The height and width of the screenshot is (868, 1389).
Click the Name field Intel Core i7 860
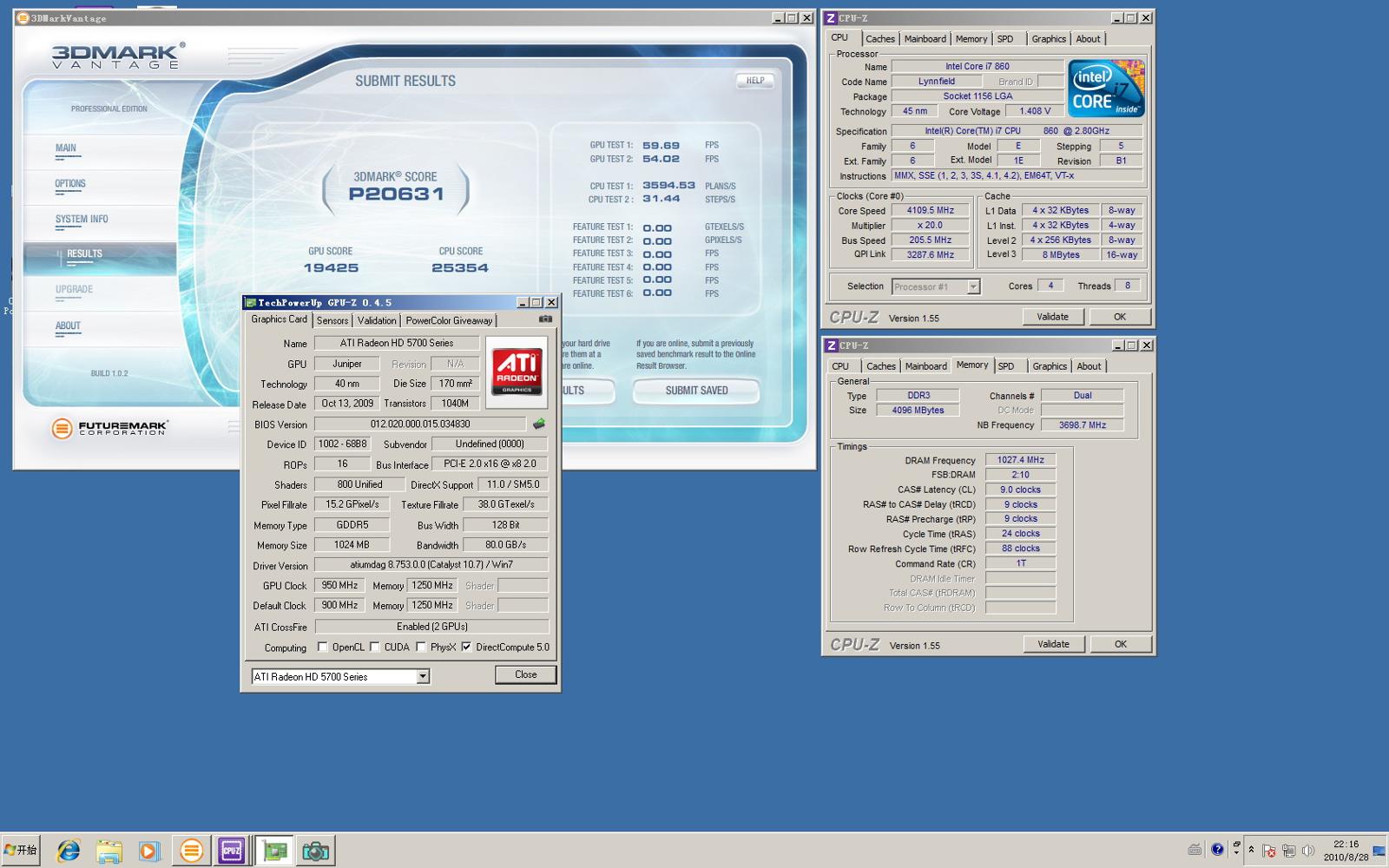978,66
